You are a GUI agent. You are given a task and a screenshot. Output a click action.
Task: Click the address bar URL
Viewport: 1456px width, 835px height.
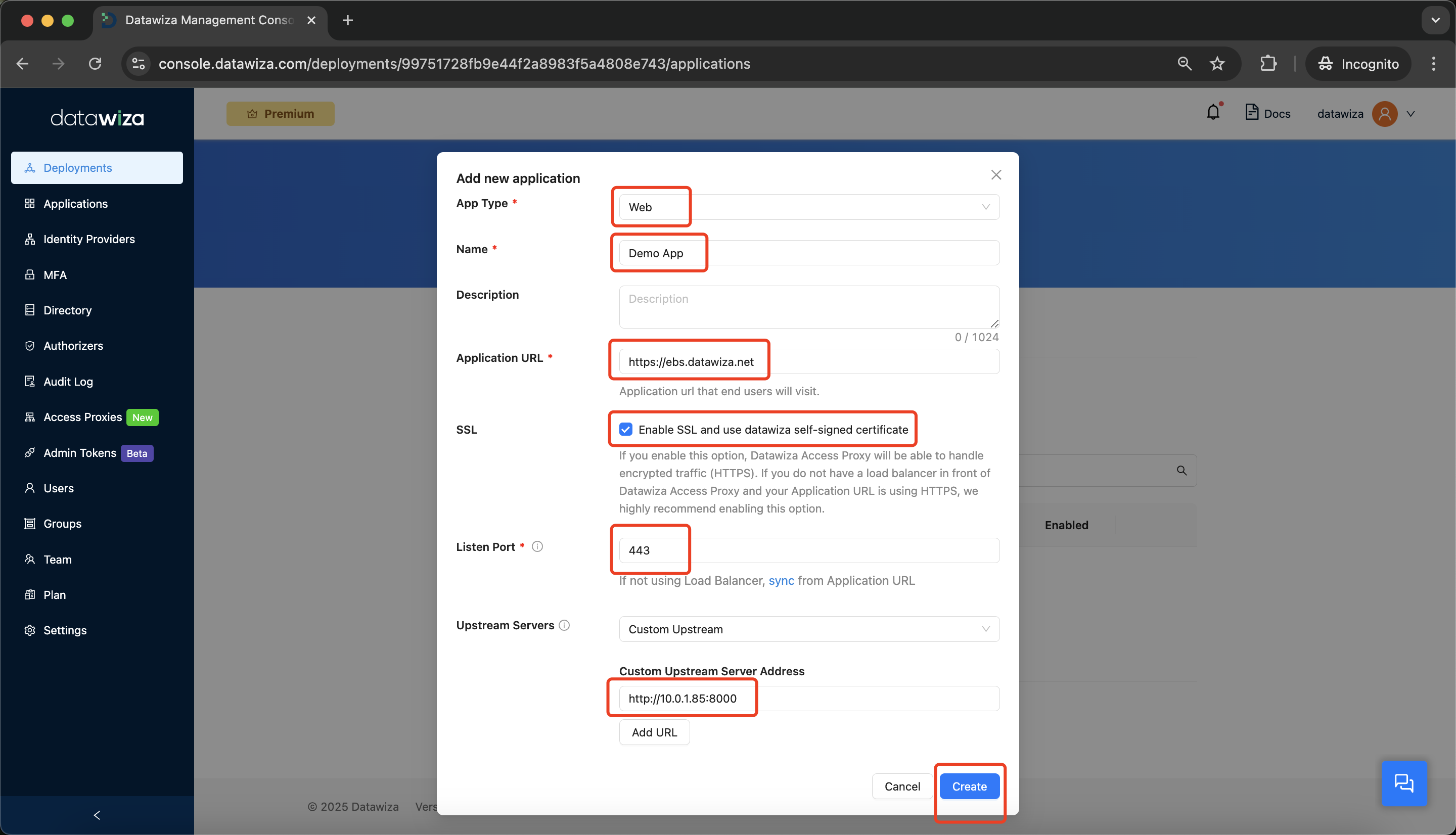(x=454, y=64)
